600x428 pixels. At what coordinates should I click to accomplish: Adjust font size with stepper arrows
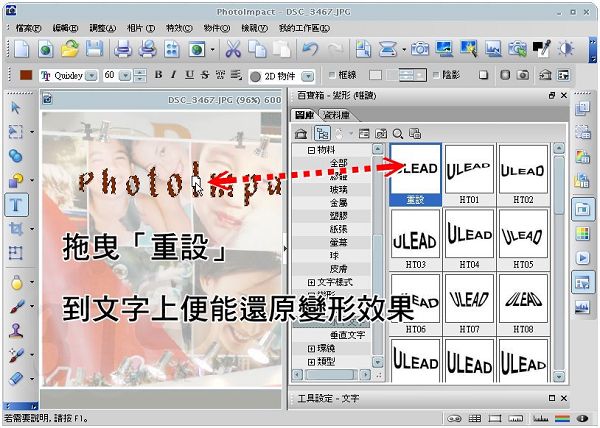[x=140, y=75]
